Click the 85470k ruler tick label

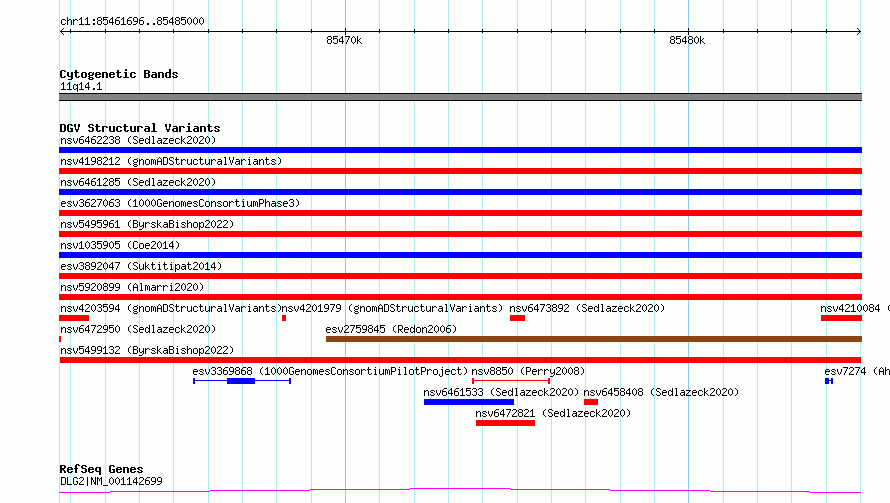pos(344,40)
